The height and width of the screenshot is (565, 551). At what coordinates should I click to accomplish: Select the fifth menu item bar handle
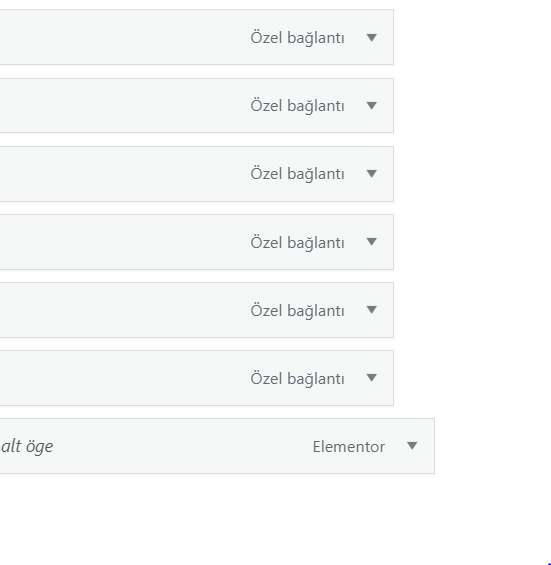pos(197,310)
